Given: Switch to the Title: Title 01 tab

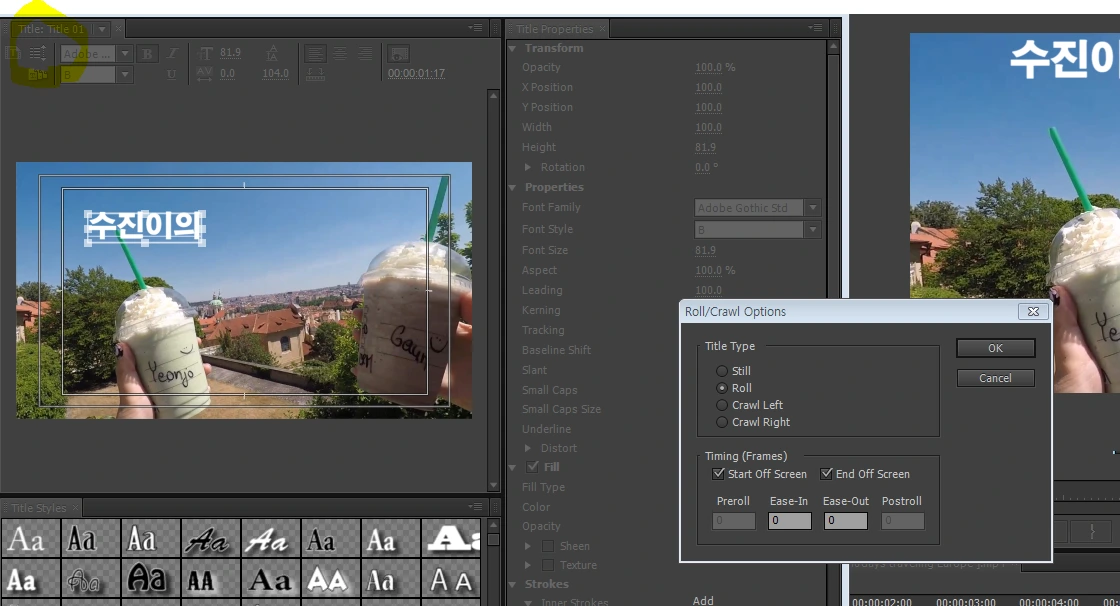Looking at the screenshot, I should coord(51,29).
